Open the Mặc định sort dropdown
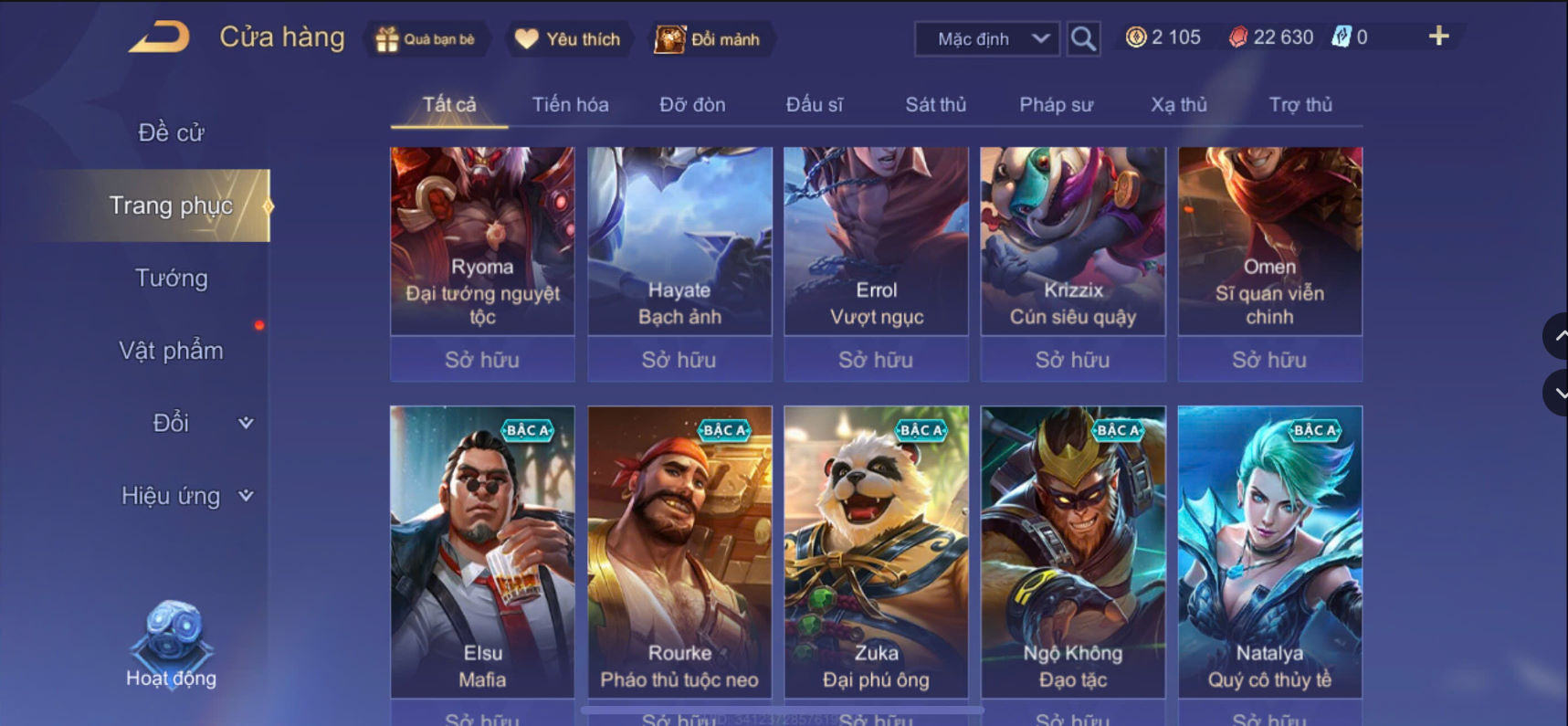This screenshot has height=726, width=1568. pyautogui.click(x=987, y=39)
